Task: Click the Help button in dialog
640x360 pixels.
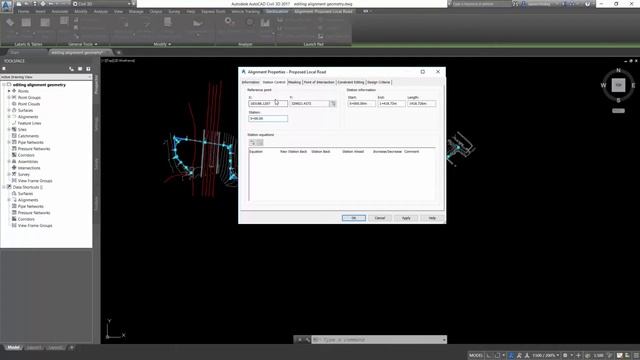Action: point(432,218)
